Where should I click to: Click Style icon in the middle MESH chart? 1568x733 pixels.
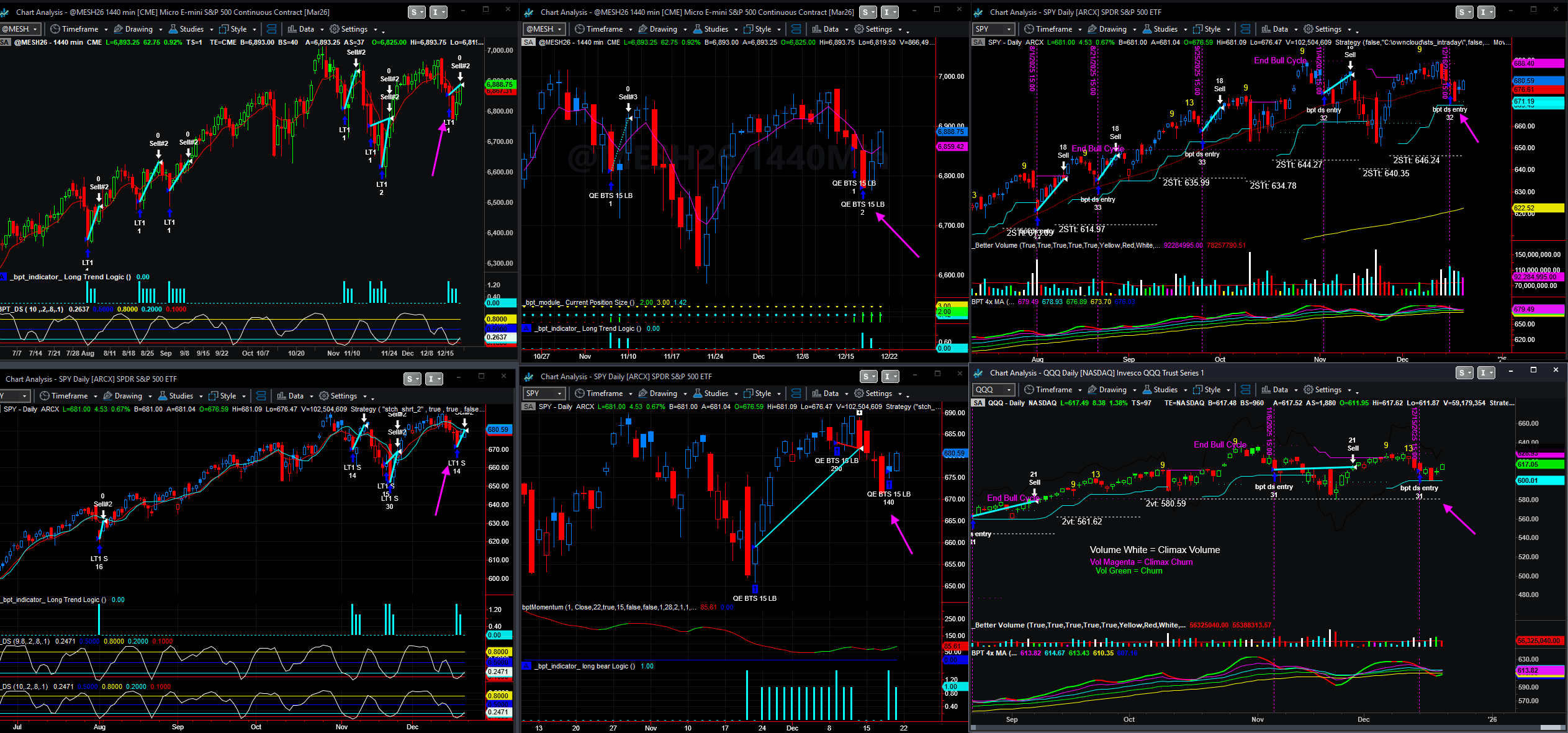point(748,29)
